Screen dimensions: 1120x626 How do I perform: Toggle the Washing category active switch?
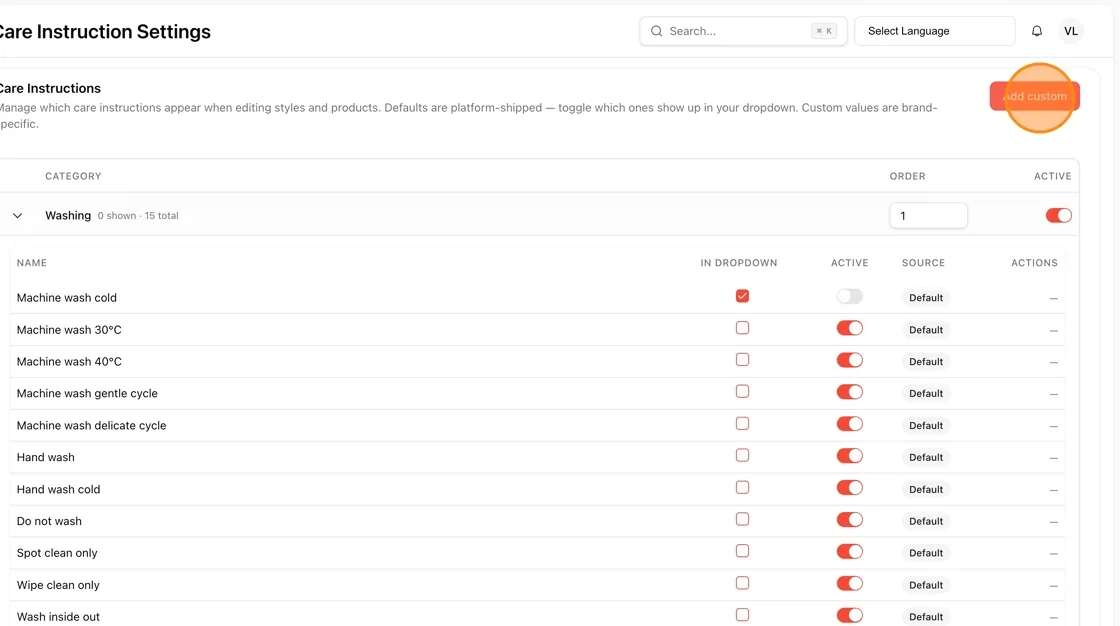(1058, 215)
